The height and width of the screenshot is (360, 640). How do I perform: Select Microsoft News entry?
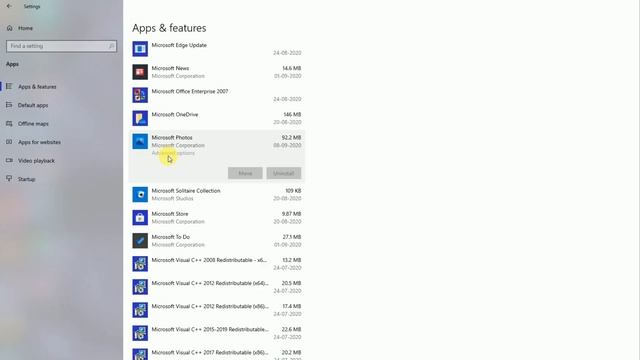(217, 72)
